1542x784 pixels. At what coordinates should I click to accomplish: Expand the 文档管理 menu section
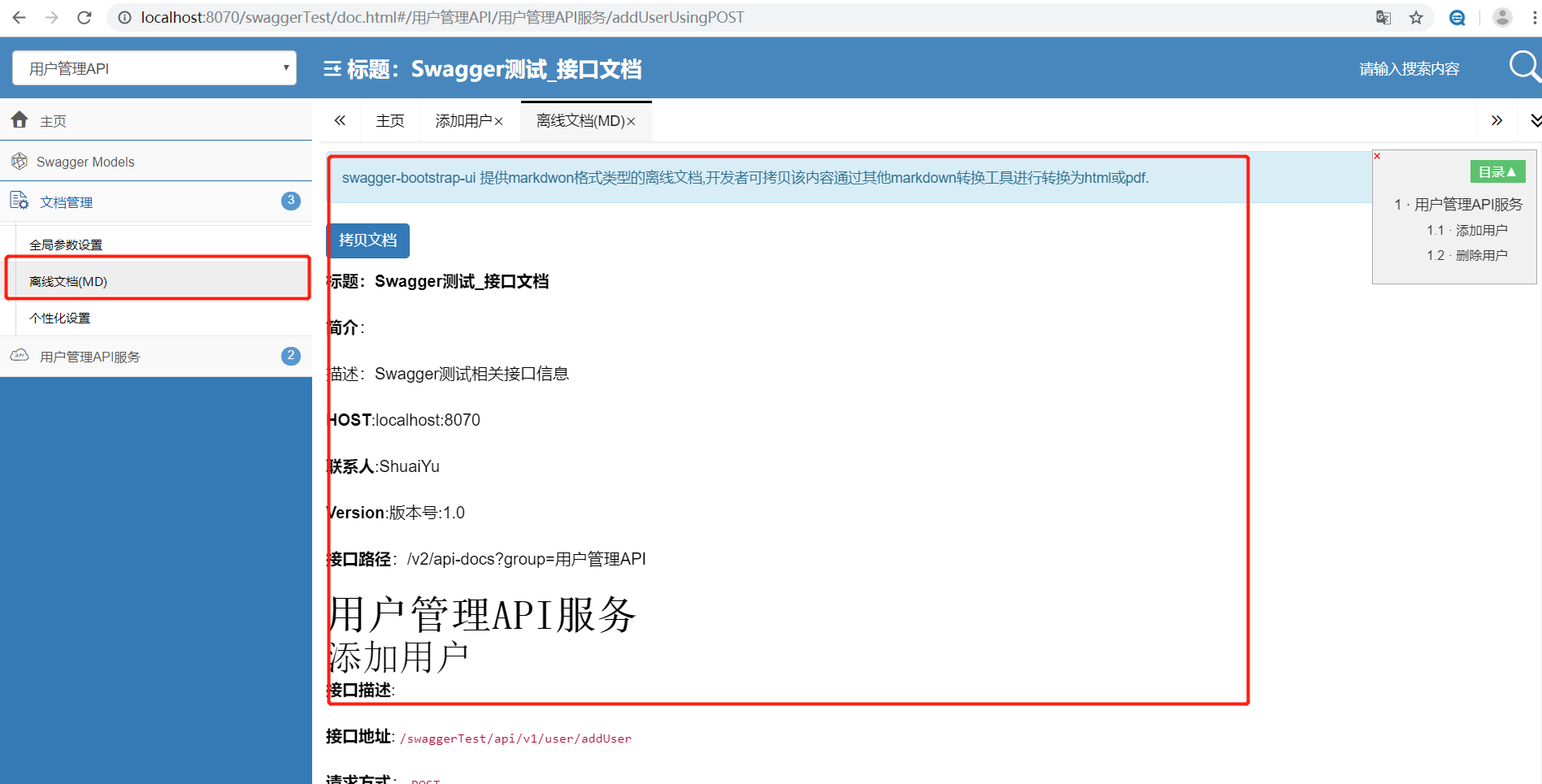click(156, 201)
